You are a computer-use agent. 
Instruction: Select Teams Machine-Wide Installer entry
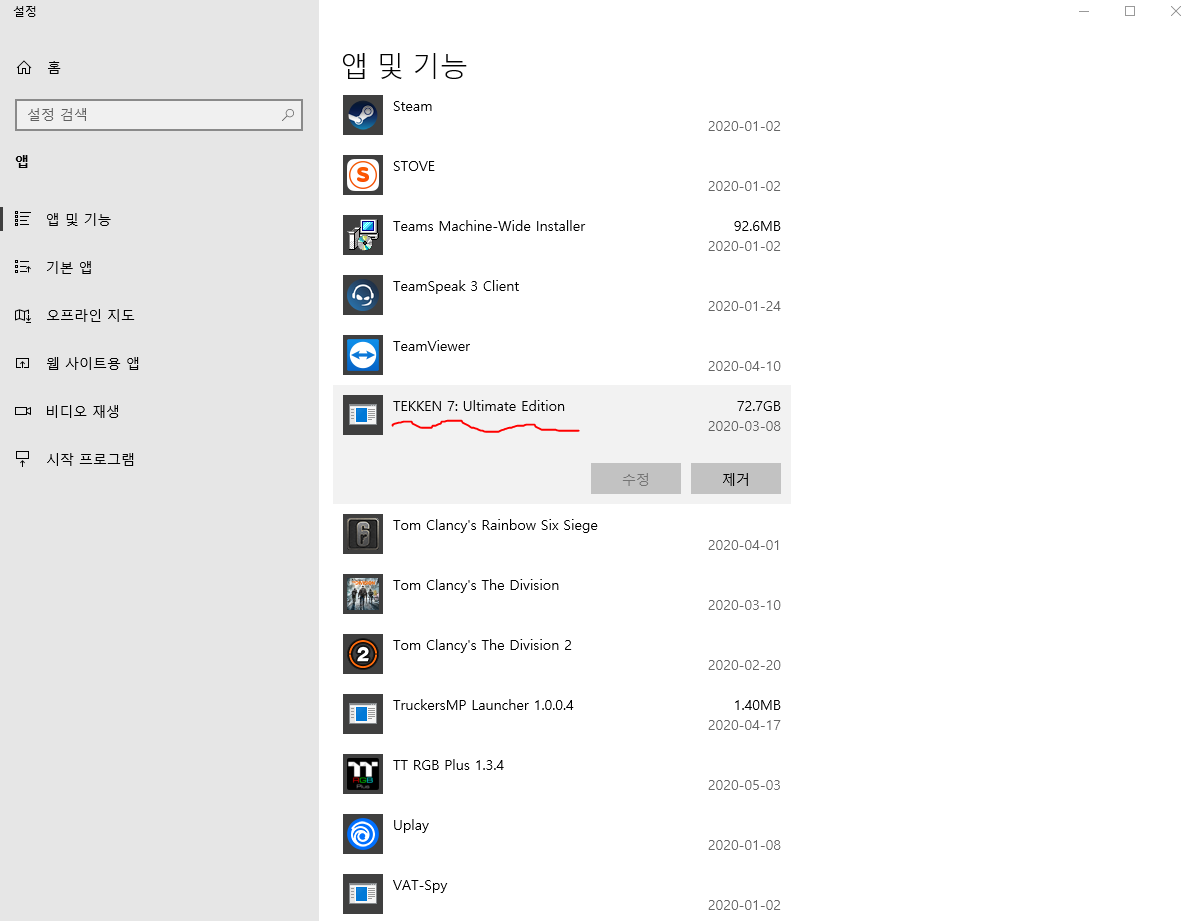562,235
